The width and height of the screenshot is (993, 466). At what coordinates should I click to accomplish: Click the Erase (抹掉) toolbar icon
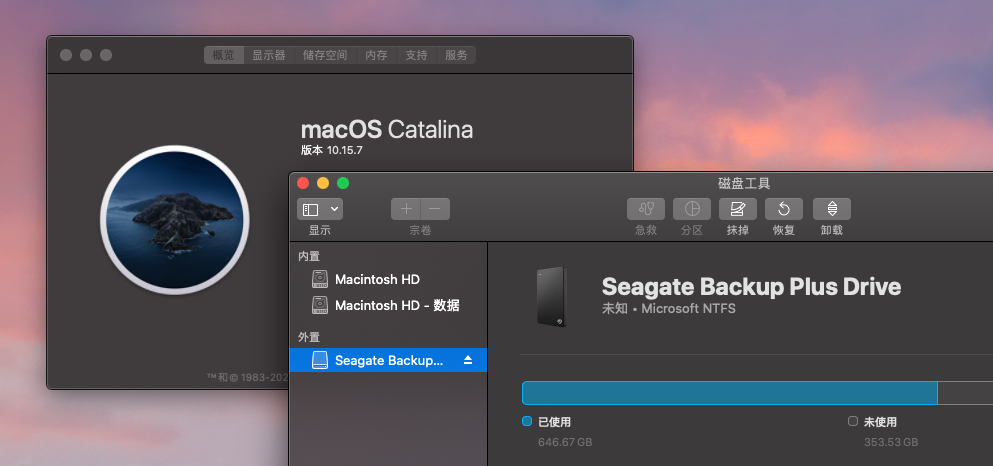coord(737,209)
